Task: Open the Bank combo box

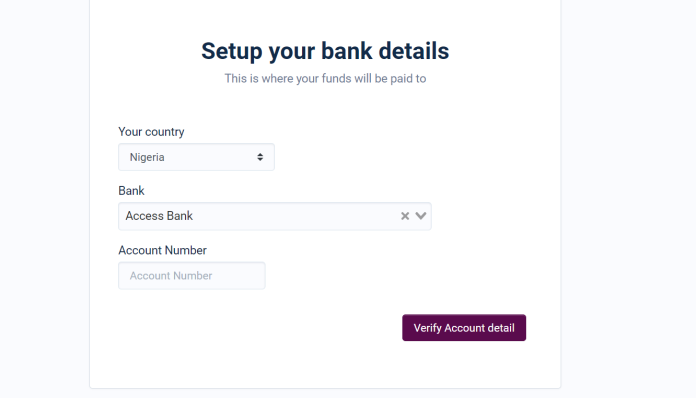Action: [275, 216]
